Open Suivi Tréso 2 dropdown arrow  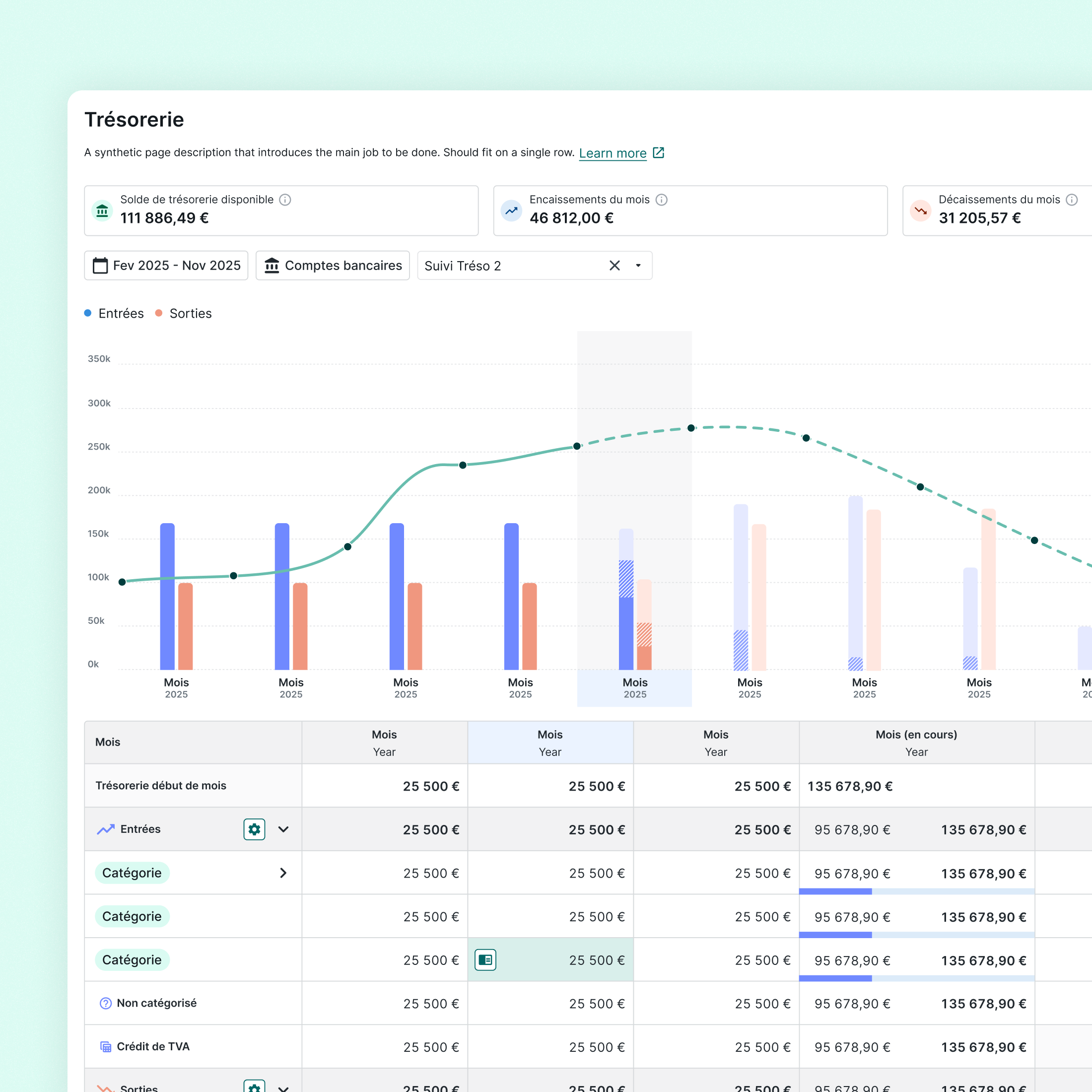point(638,266)
